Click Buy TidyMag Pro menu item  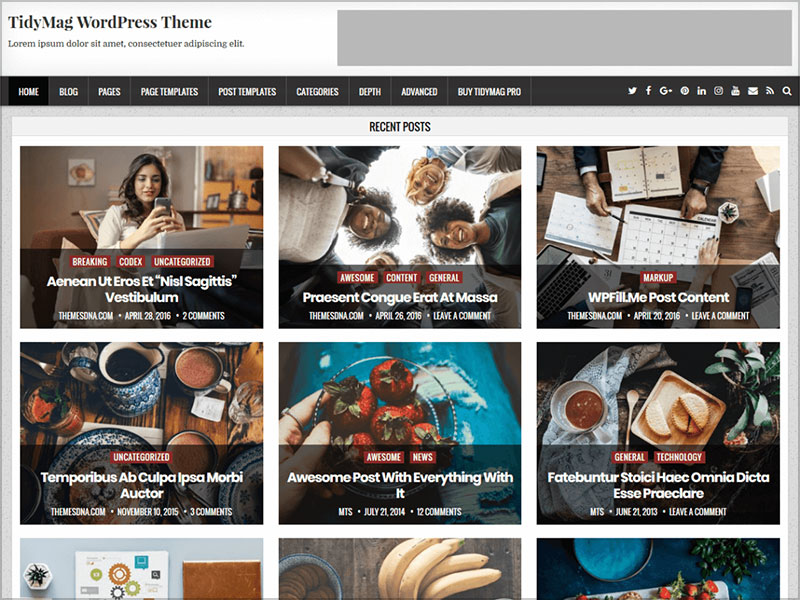489,91
